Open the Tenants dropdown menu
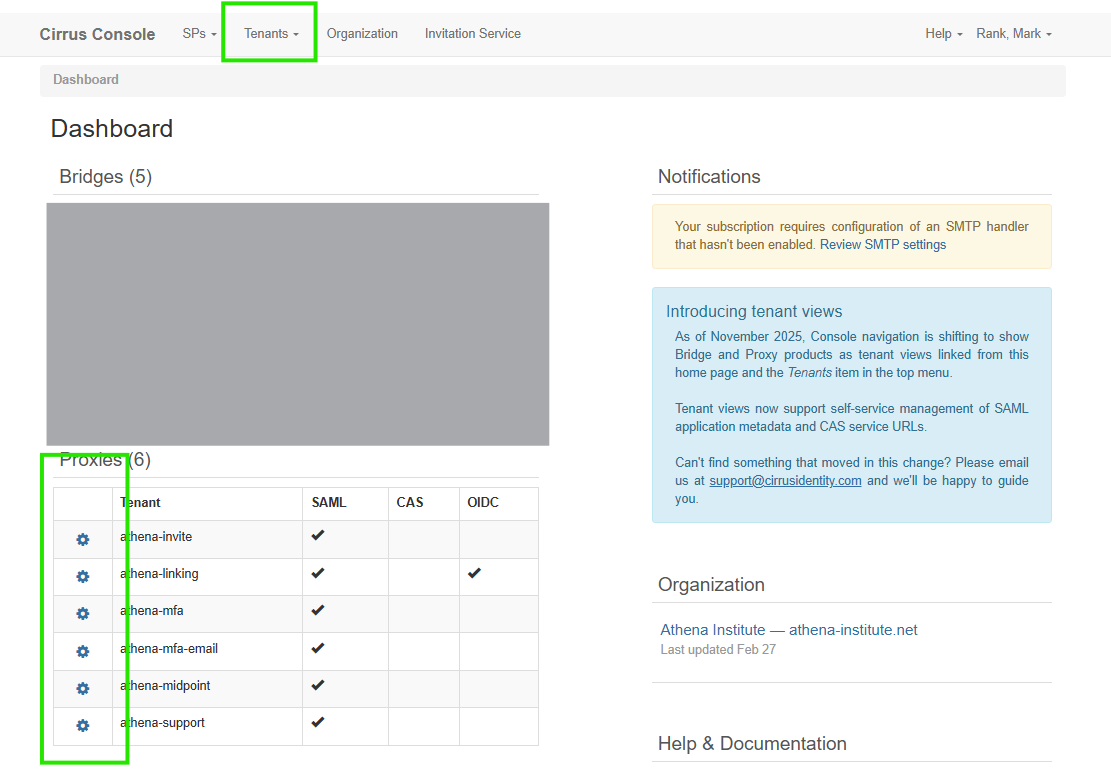1111x770 pixels. click(271, 34)
